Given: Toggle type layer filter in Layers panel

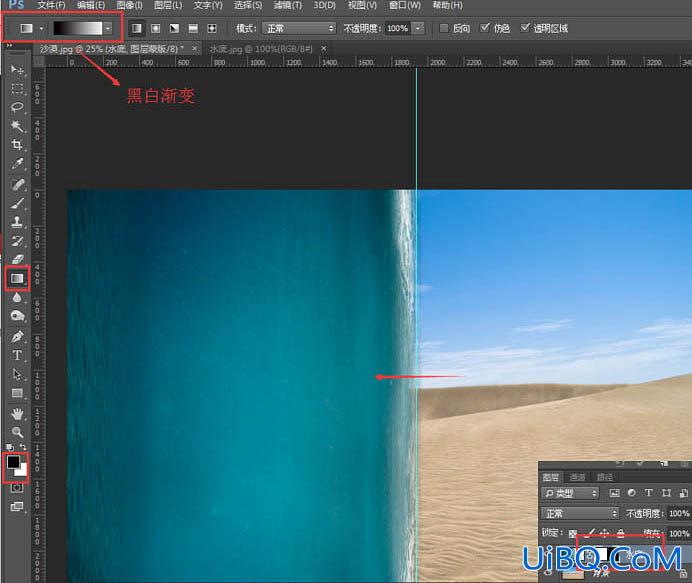Looking at the screenshot, I should click(648, 493).
